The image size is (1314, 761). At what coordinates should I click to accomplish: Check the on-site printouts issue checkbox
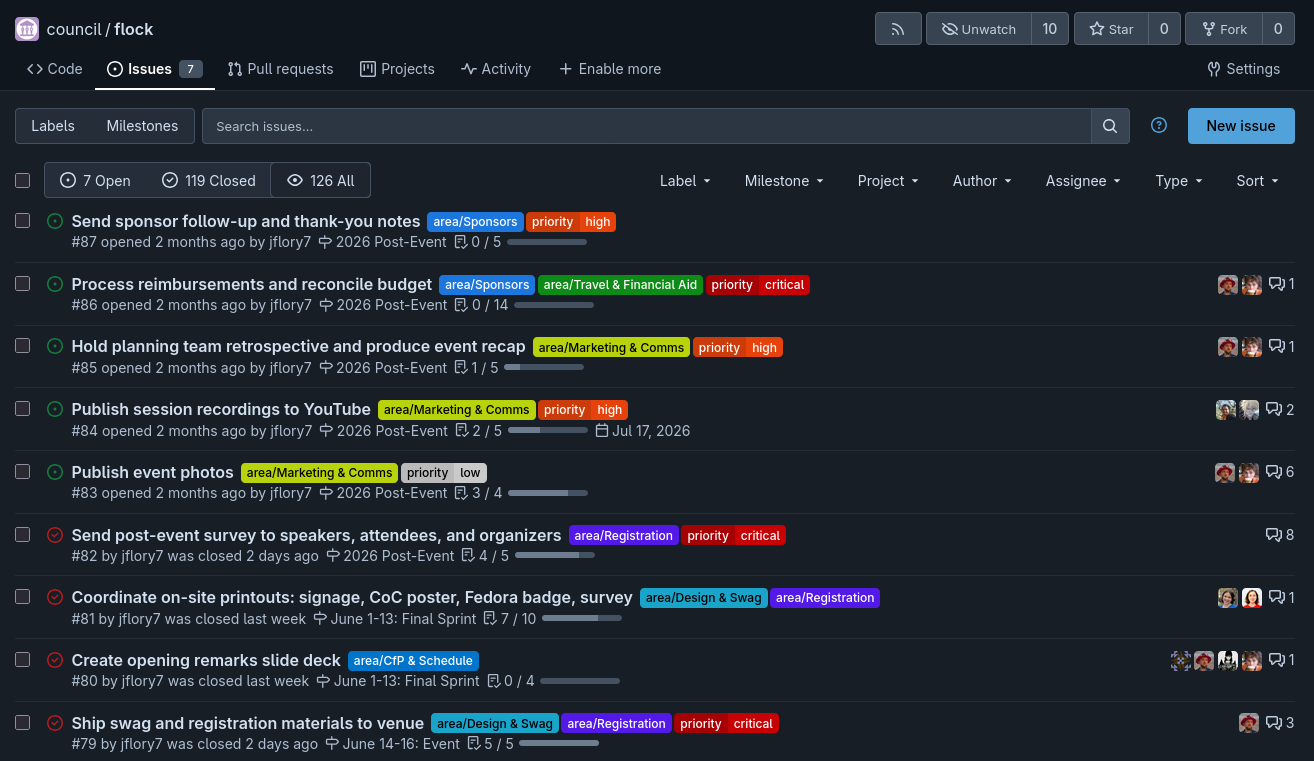(x=22, y=596)
